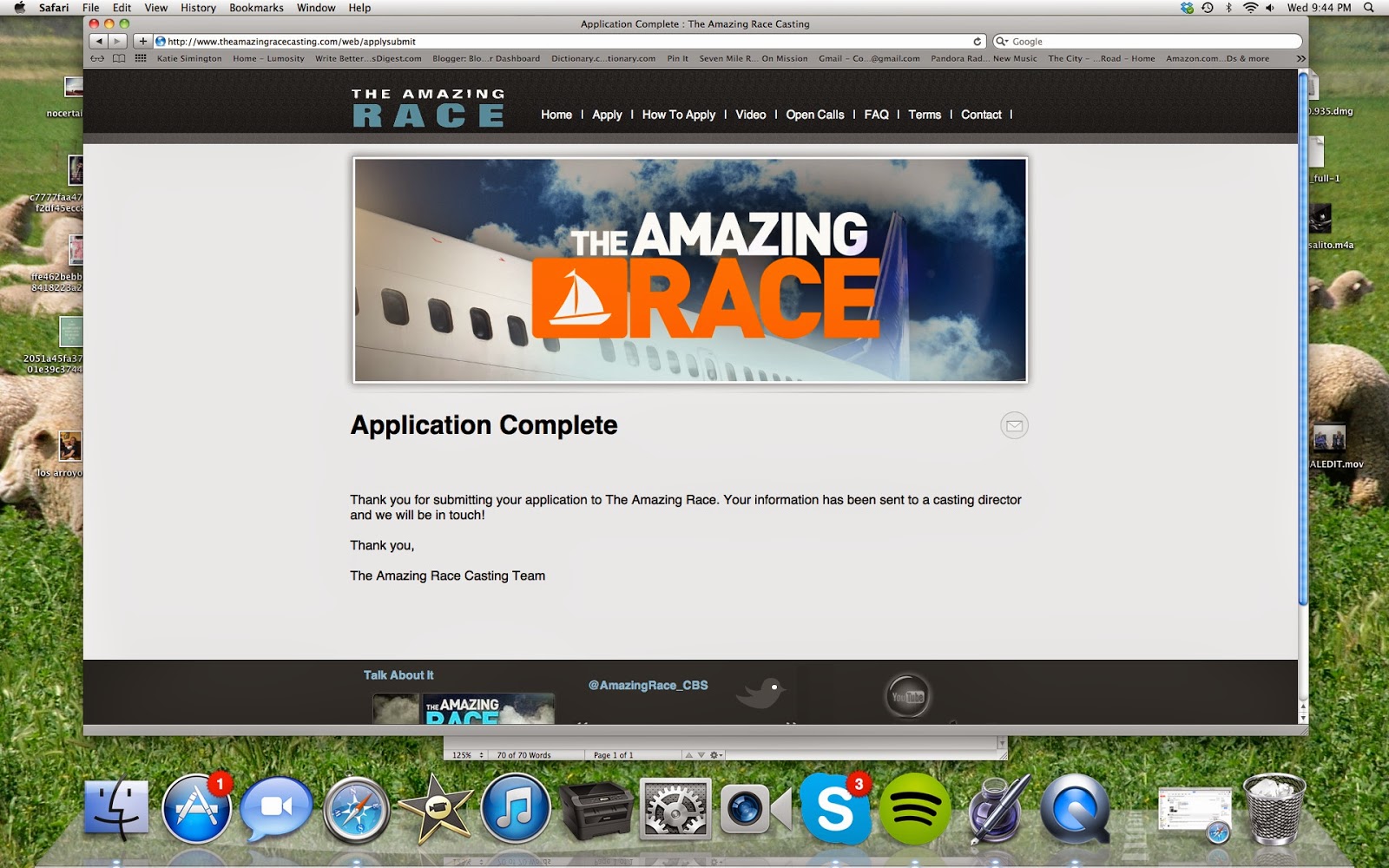Click The Amazing Race logo in the header
The image size is (1389, 868).
pos(428,108)
